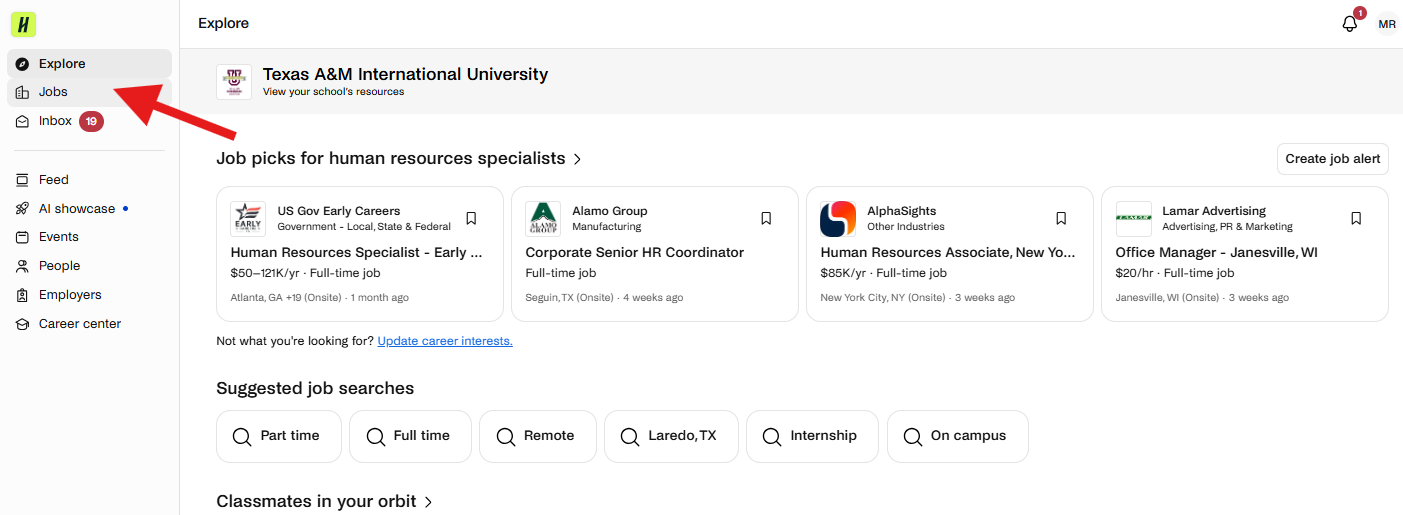Click 'Atlanta, GA +19 (Onsite)' location text
Viewport: 1403px width, 515px height.
(x=287, y=298)
